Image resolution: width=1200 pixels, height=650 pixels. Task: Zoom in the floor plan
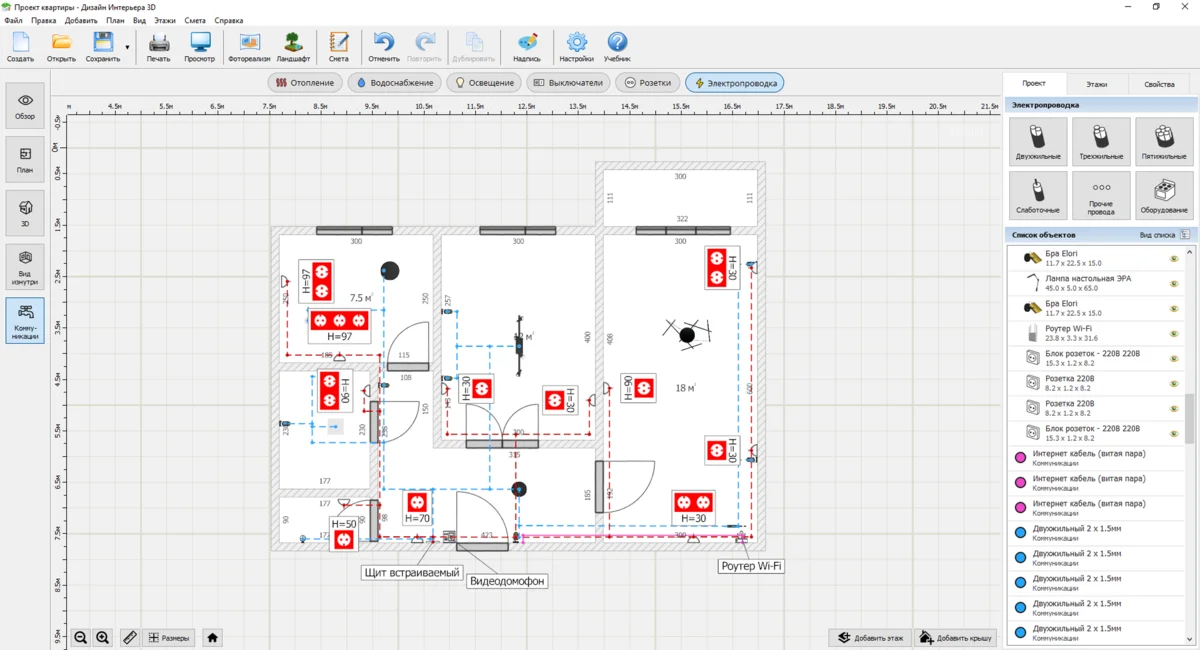pos(102,638)
